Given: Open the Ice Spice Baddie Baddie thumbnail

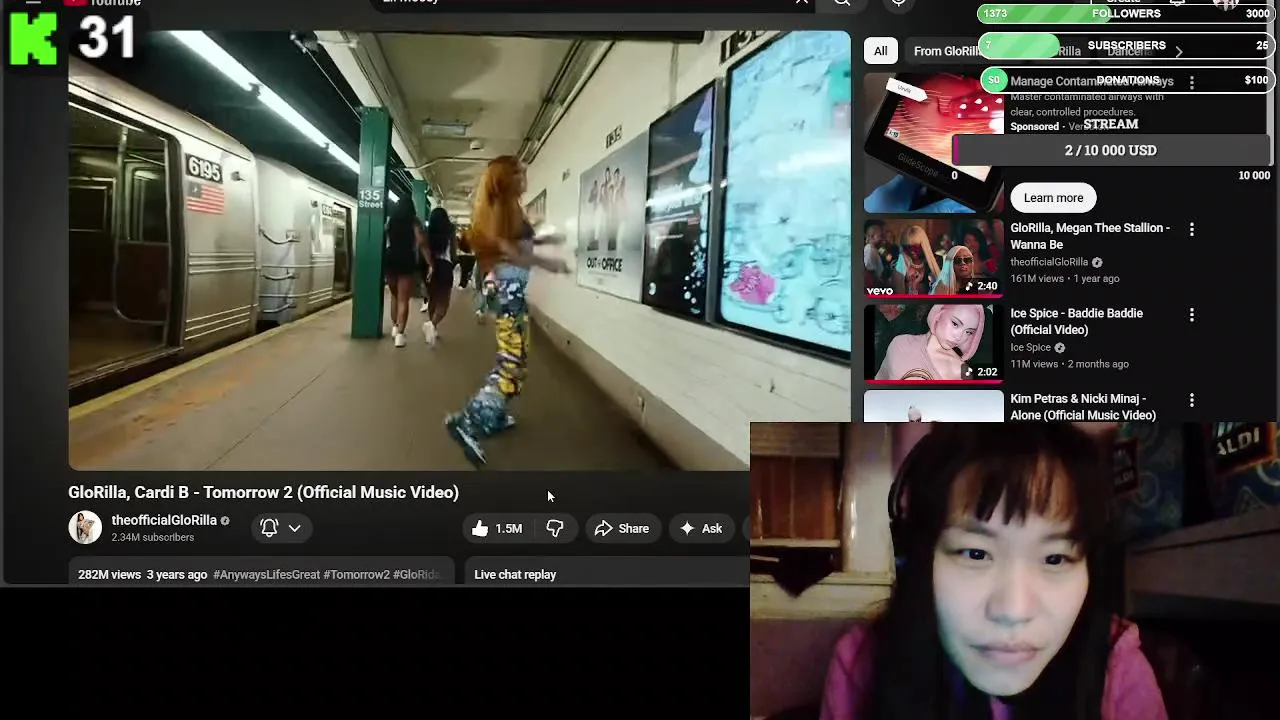Looking at the screenshot, I should [x=933, y=343].
